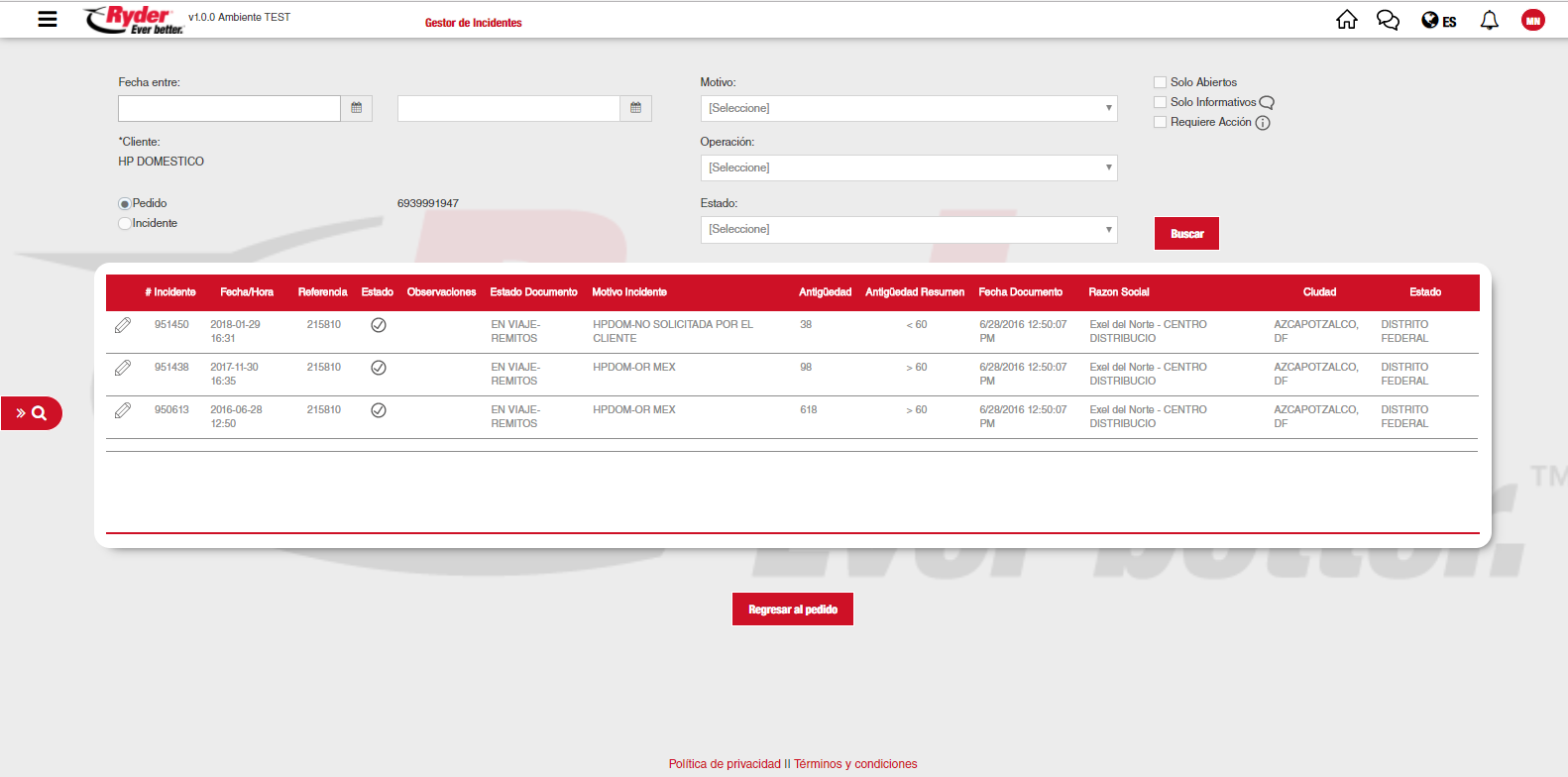Open the chat messages icon
Screen dimensions: 1568x777
(1388, 20)
